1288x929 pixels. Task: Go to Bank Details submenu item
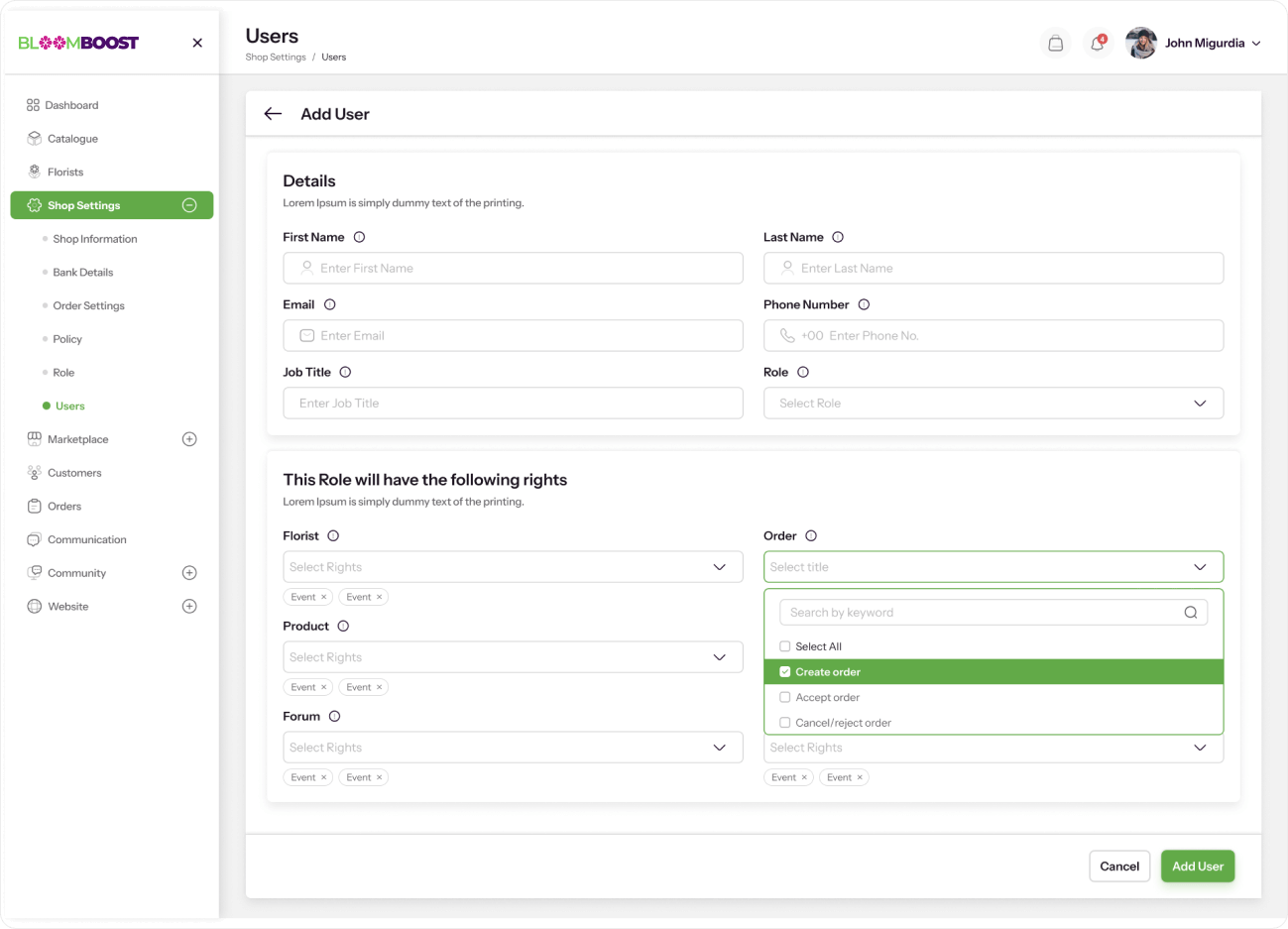click(x=83, y=273)
